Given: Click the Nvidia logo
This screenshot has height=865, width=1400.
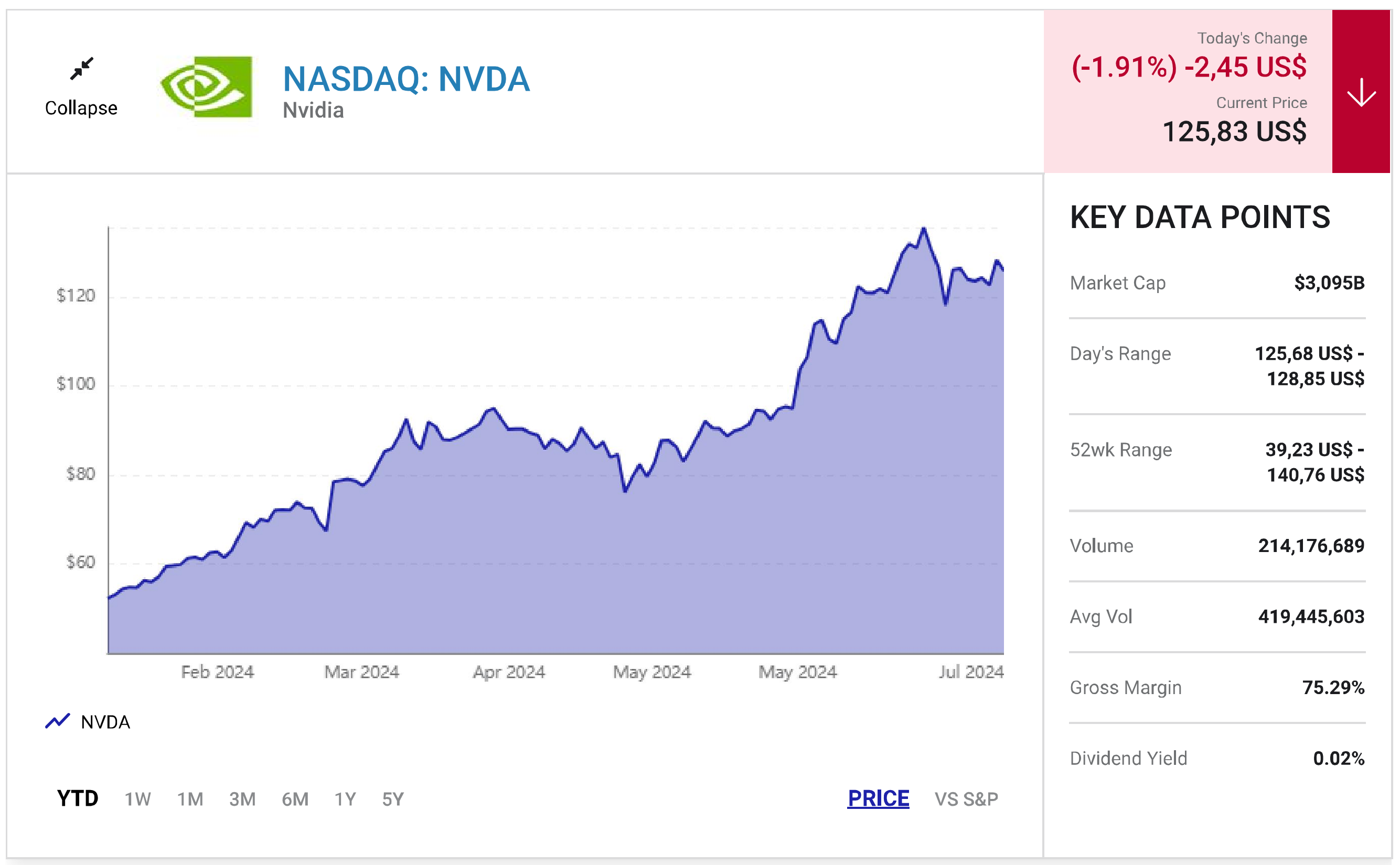Looking at the screenshot, I should [206, 87].
